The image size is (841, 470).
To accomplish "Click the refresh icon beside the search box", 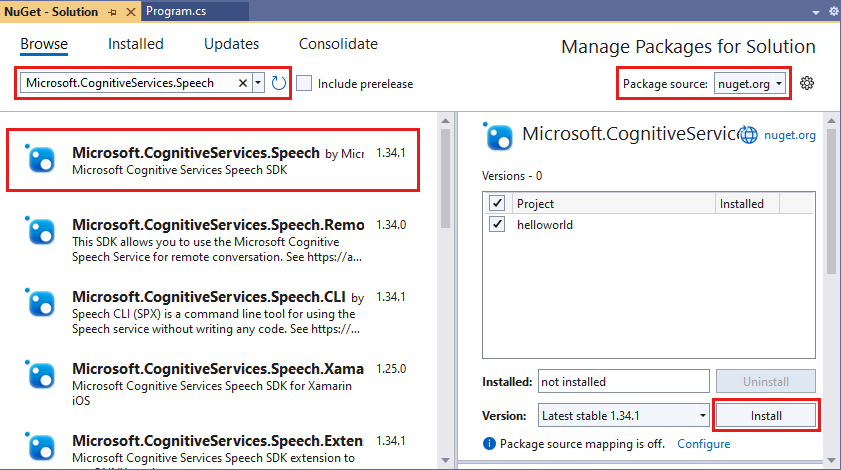I will (279, 83).
